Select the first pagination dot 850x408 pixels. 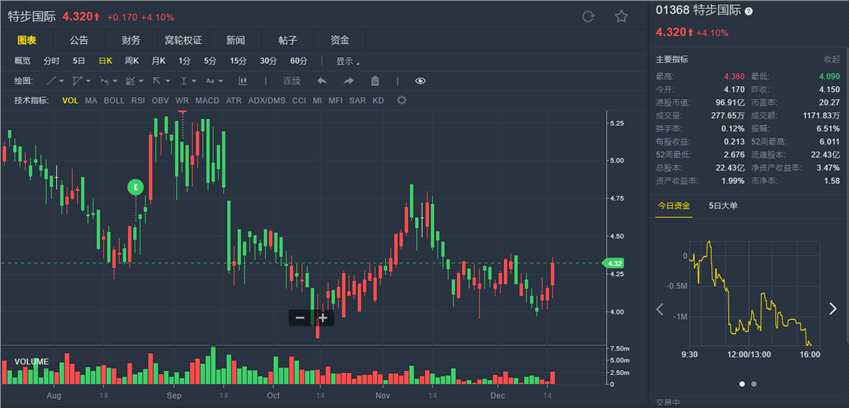pos(742,384)
